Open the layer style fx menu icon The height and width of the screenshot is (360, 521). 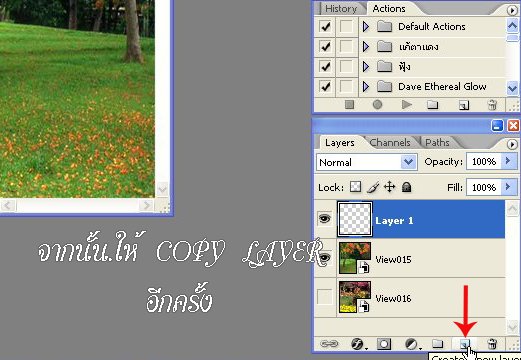(358, 344)
